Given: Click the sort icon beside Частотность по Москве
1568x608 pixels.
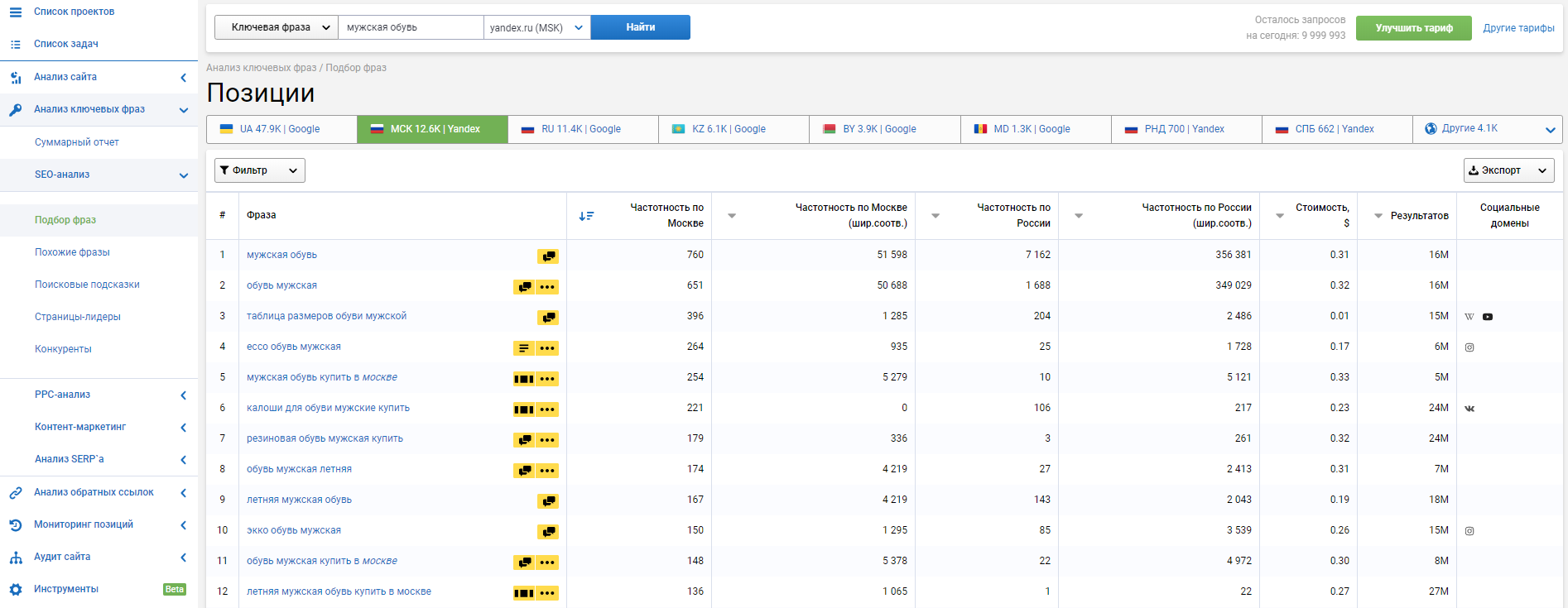Looking at the screenshot, I should pos(586,216).
